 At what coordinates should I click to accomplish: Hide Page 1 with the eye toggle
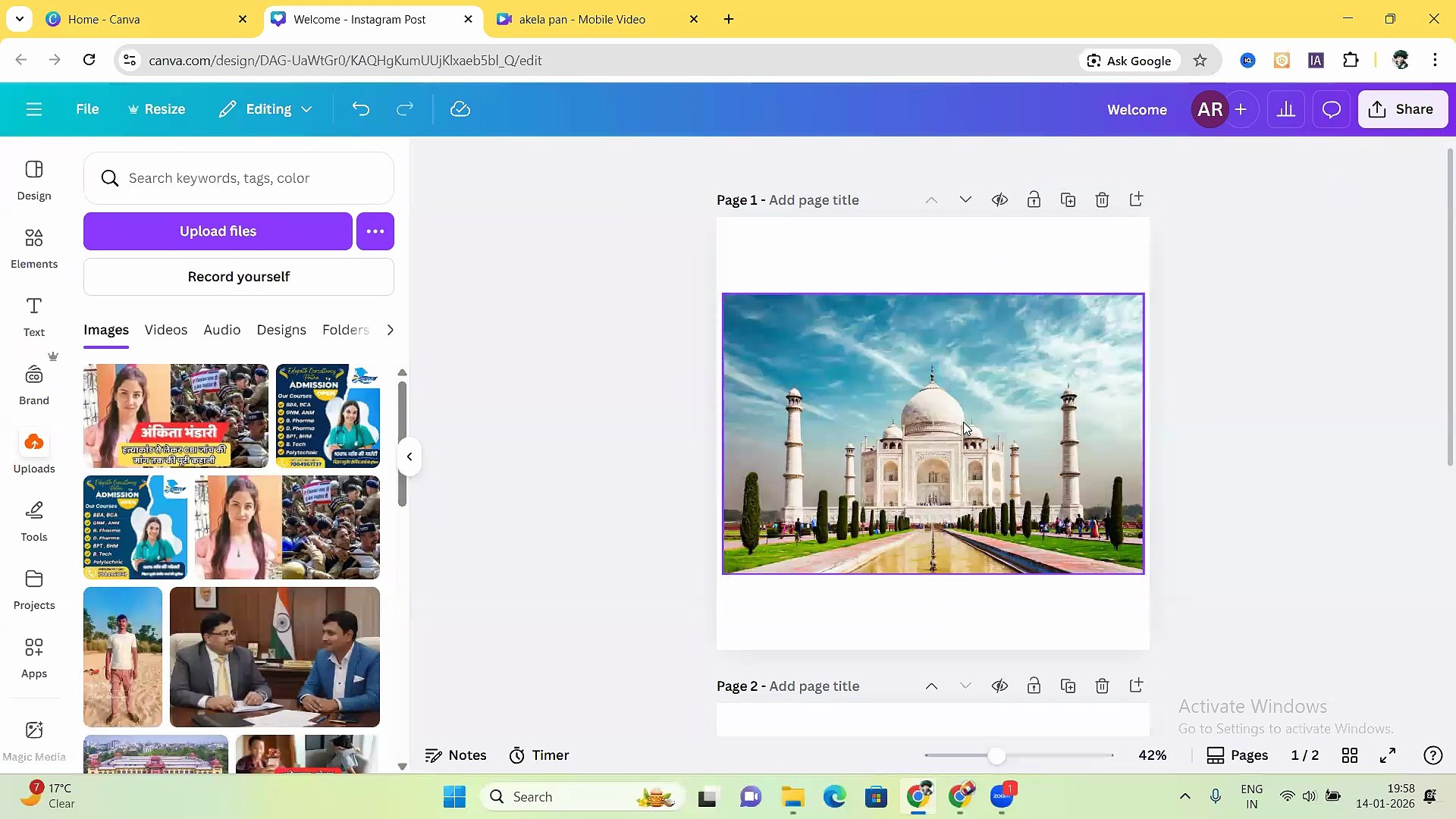point(999,199)
